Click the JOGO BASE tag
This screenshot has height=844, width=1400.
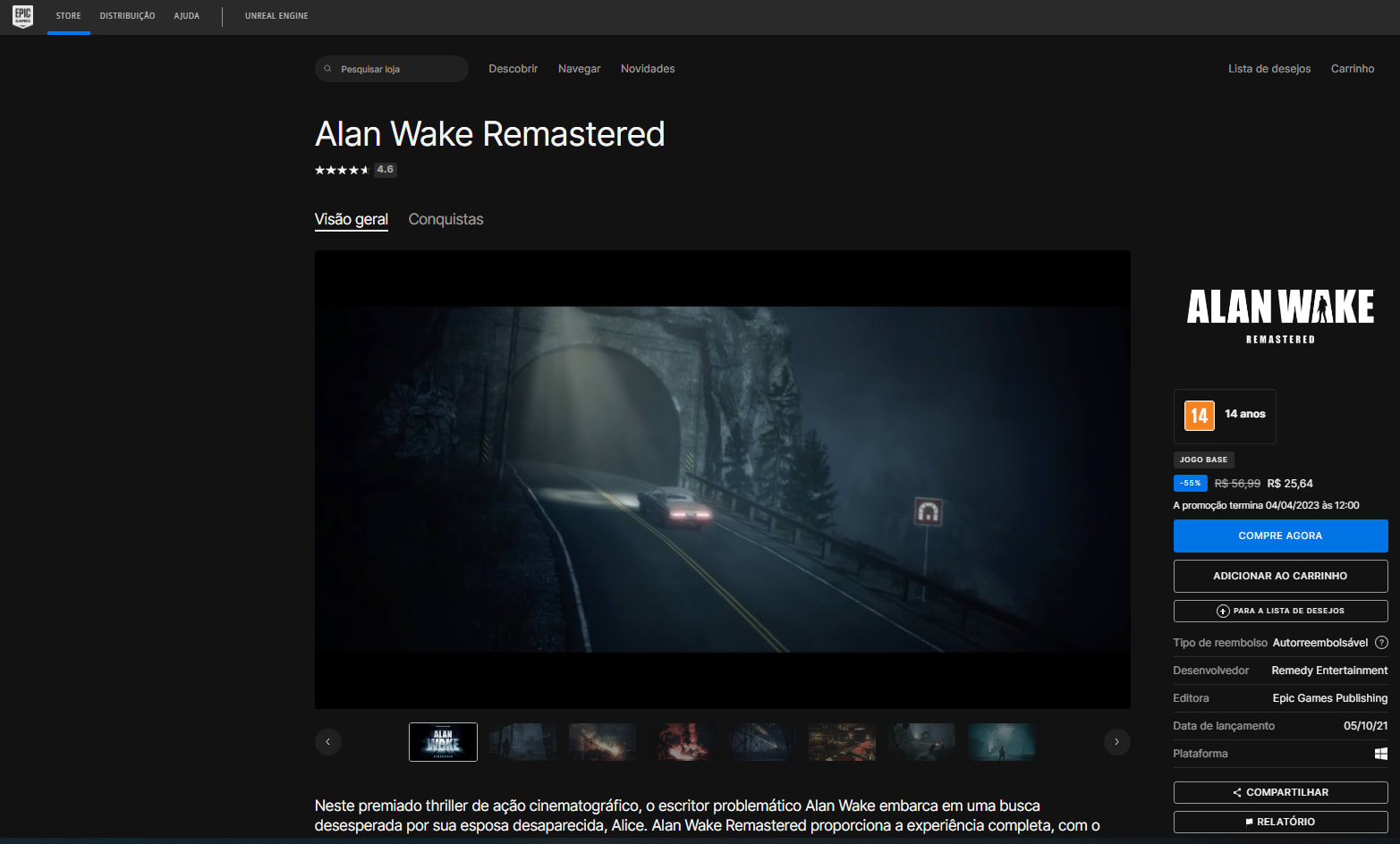click(1204, 460)
